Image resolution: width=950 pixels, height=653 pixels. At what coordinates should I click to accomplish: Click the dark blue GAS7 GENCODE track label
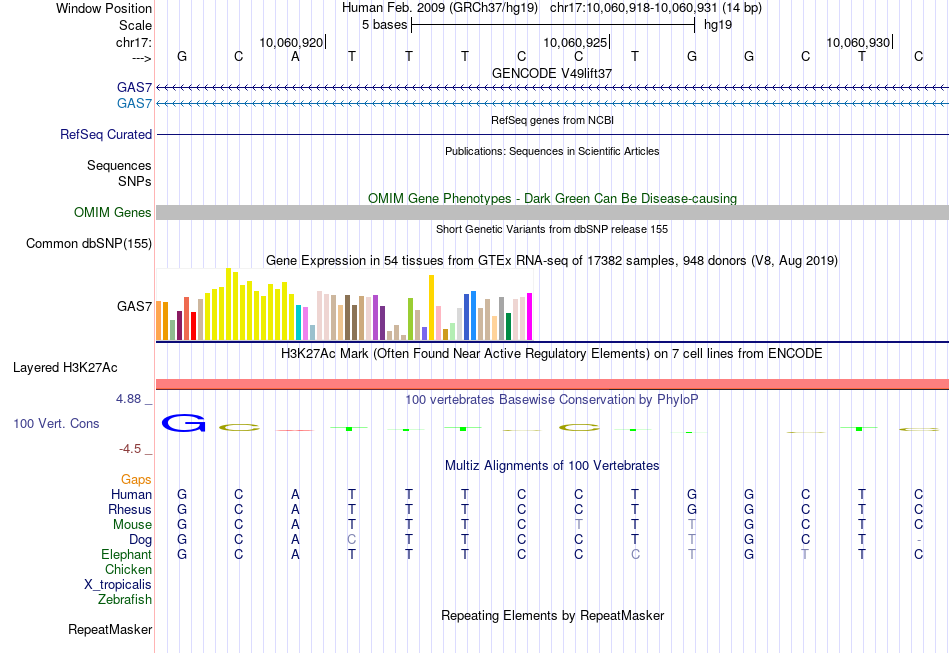[134, 87]
